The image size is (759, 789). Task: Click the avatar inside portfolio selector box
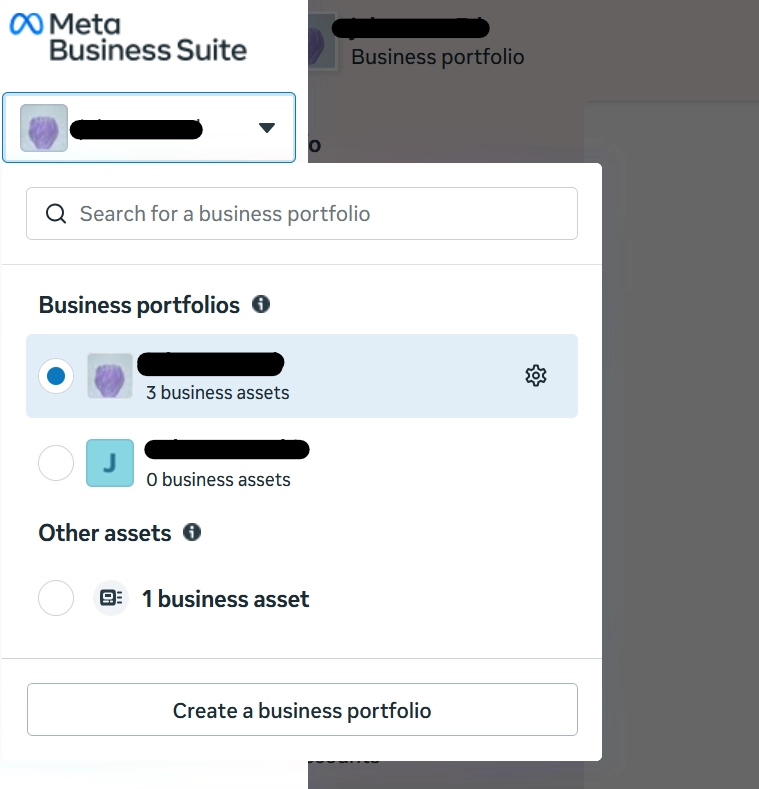[x=44, y=128]
